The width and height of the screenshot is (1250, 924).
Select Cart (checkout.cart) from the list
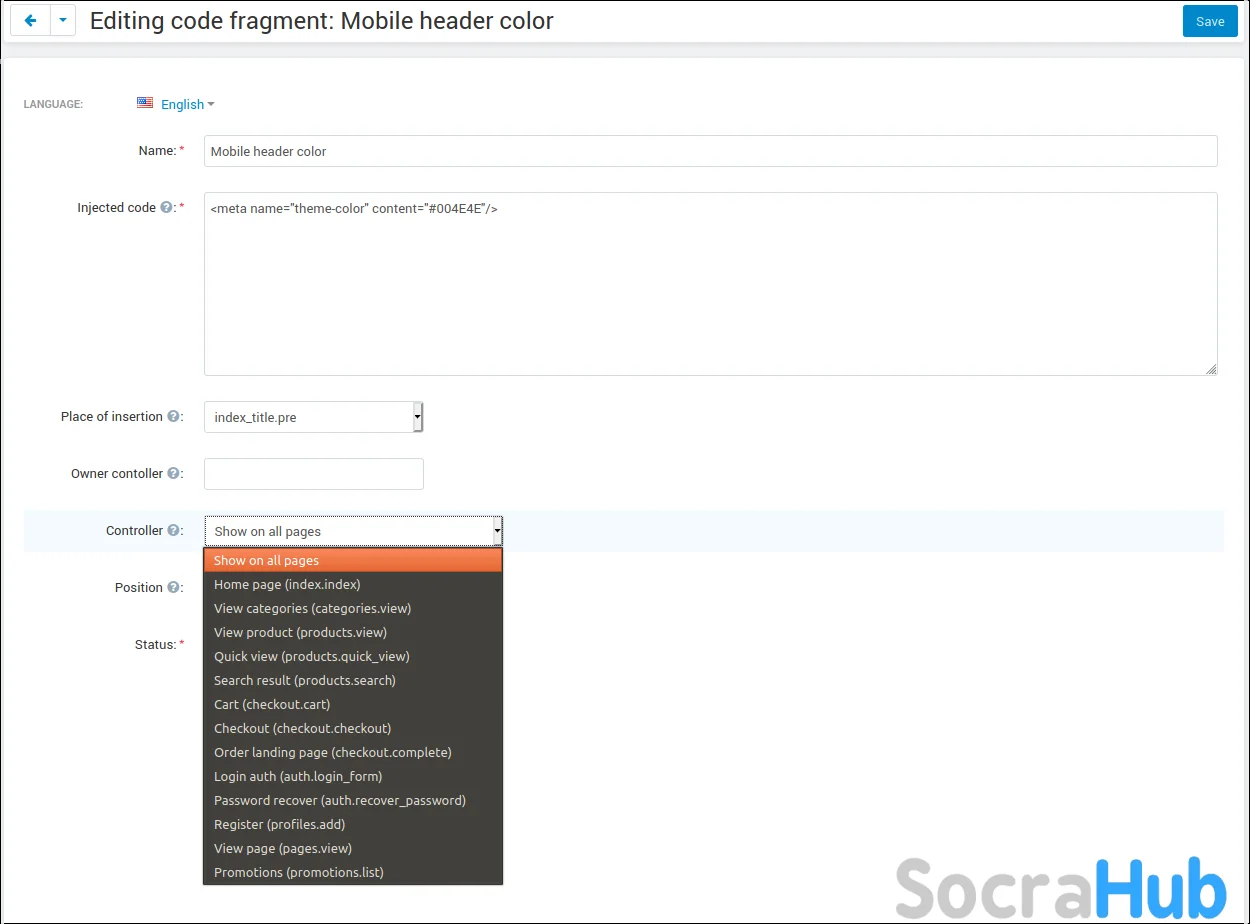click(272, 704)
